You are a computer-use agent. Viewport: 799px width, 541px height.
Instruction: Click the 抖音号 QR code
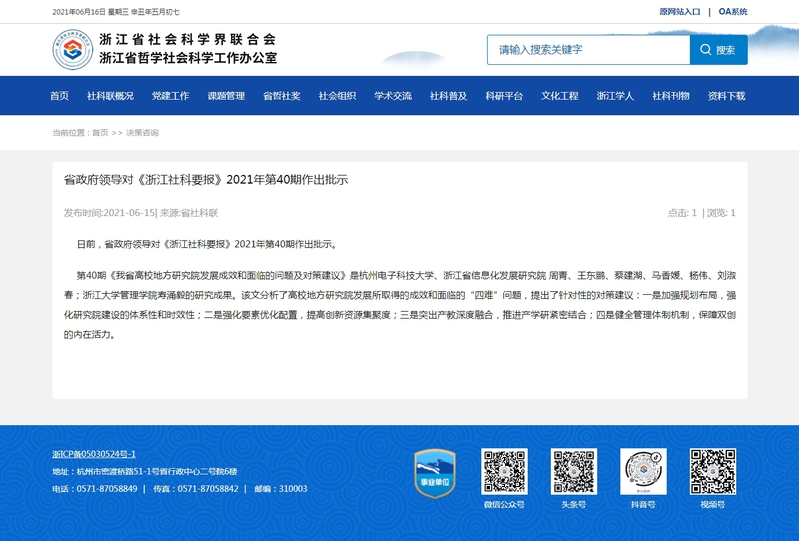point(643,471)
